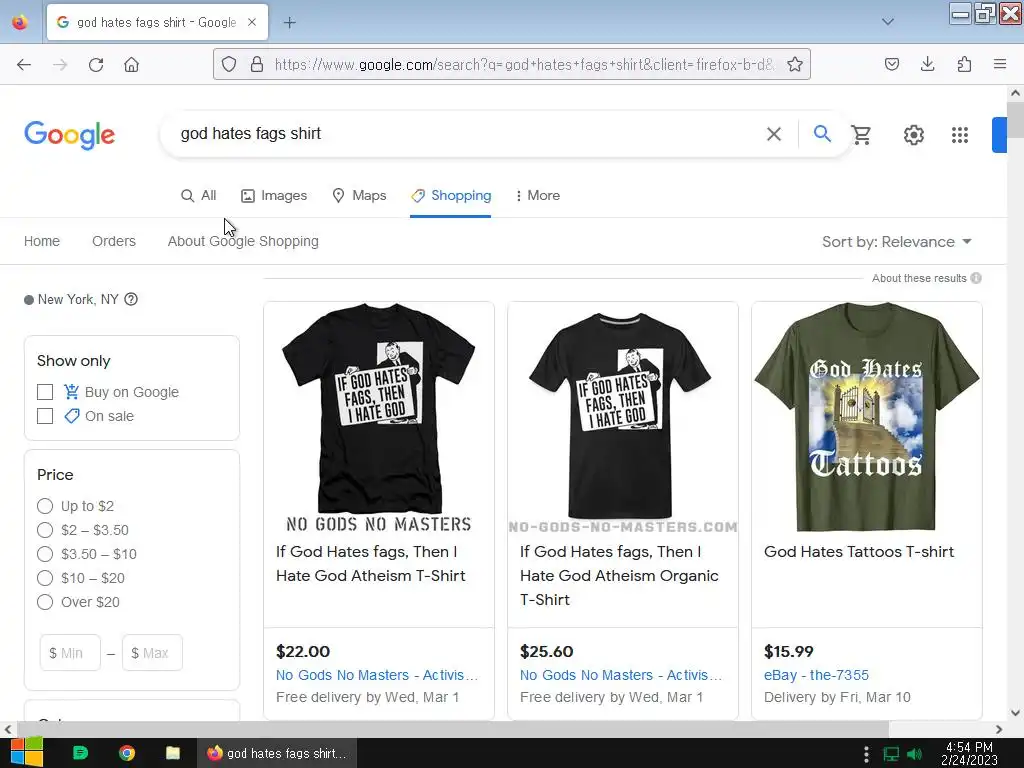Open the Orders page

click(114, 241)
